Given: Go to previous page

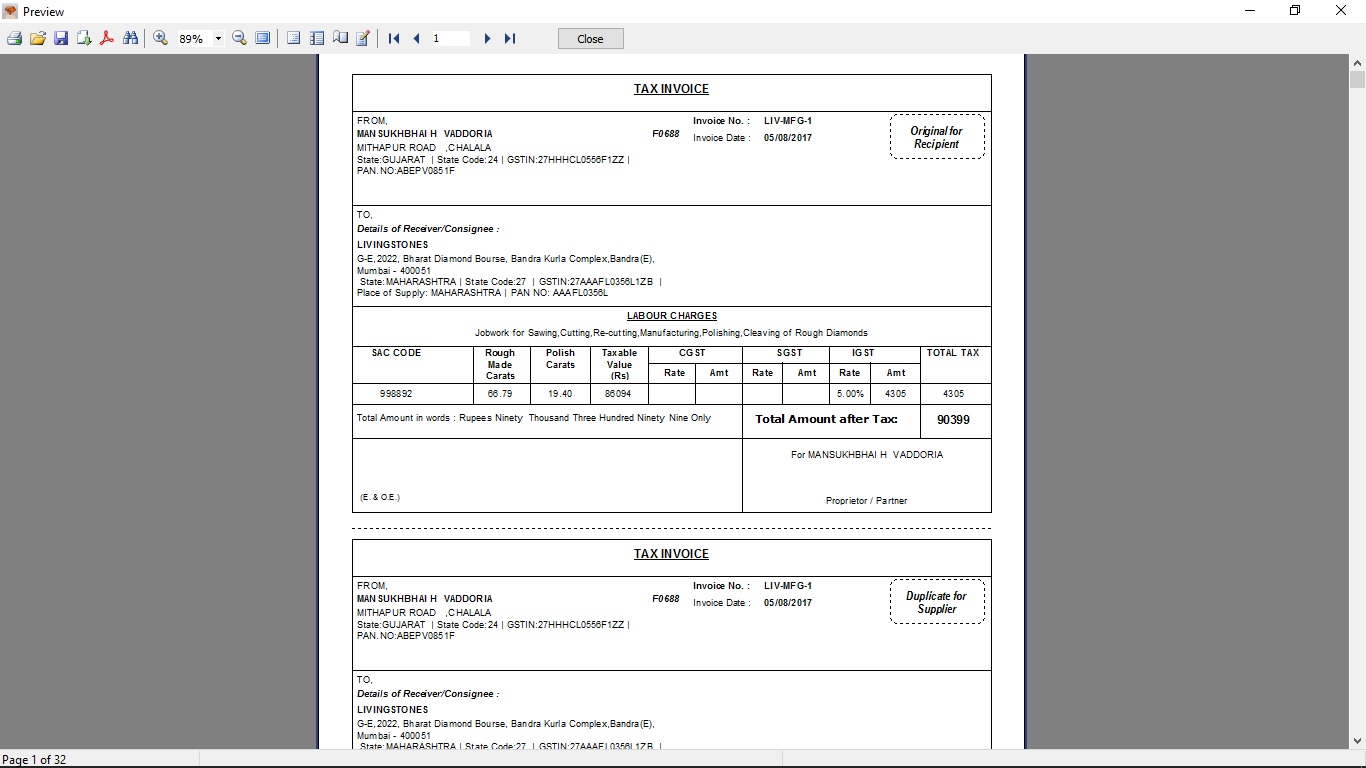Looking at the screenshot, I should pos(416,39).
